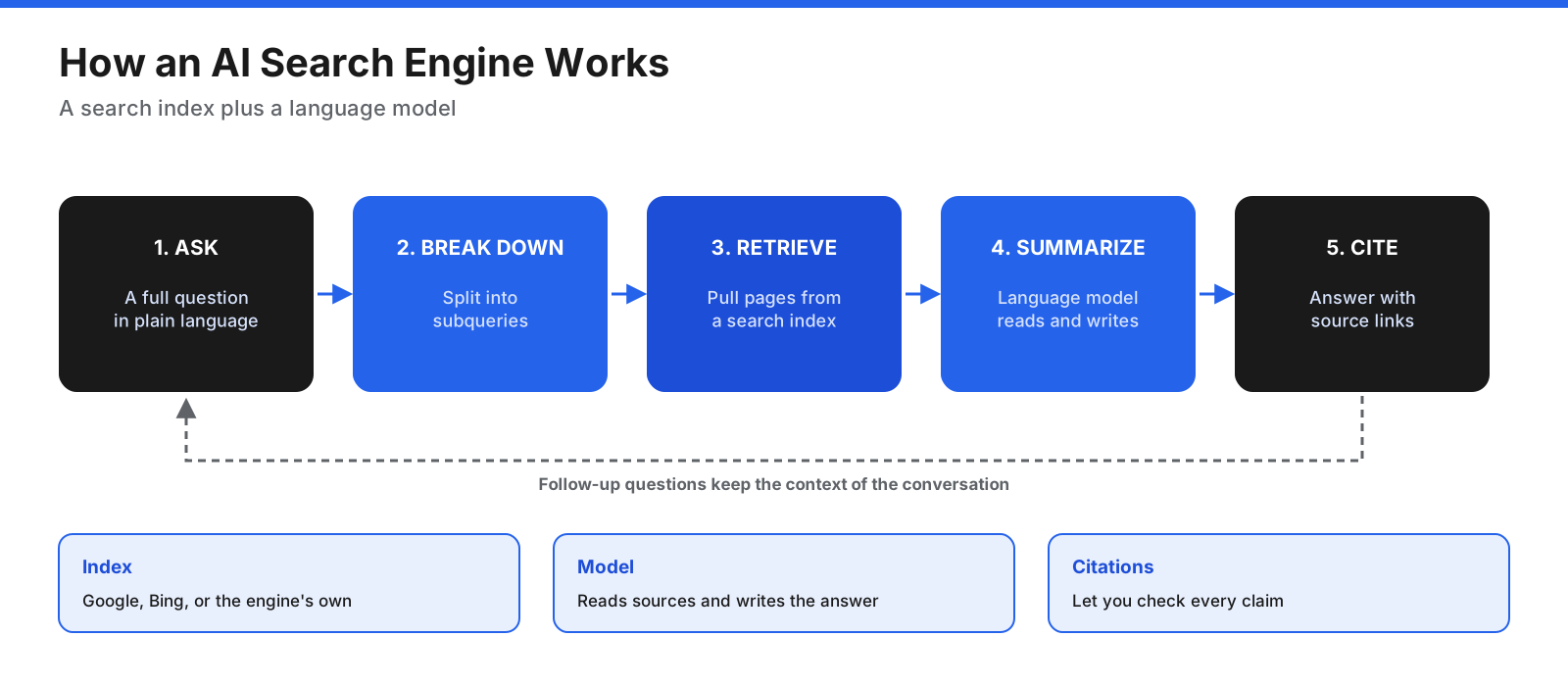1568x686 pixels.
Task: Click the text "Split into subqueries"
Action: tap(480, 310)
